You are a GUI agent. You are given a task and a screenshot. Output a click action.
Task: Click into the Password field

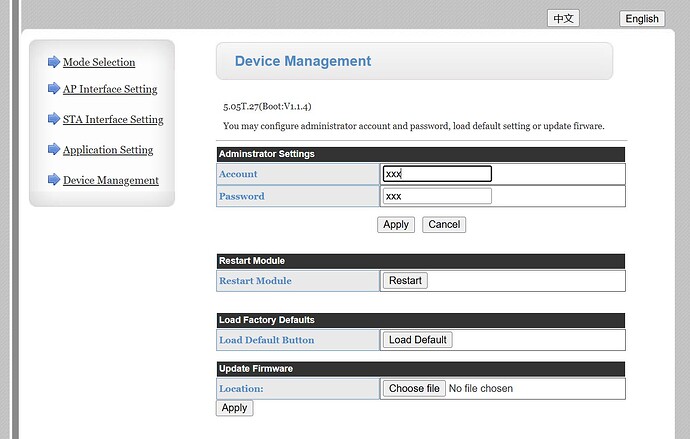pos(437,196)
